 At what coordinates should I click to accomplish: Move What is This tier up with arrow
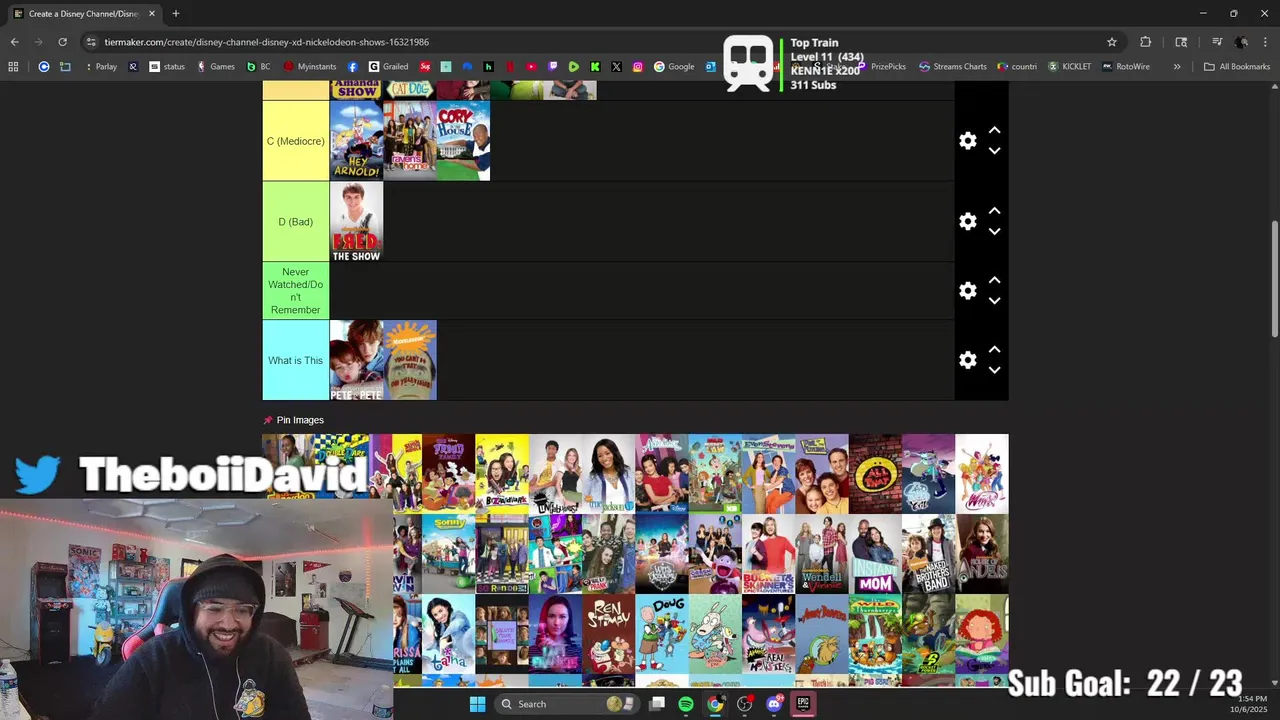pyautogui.click(x=994, y=350)
